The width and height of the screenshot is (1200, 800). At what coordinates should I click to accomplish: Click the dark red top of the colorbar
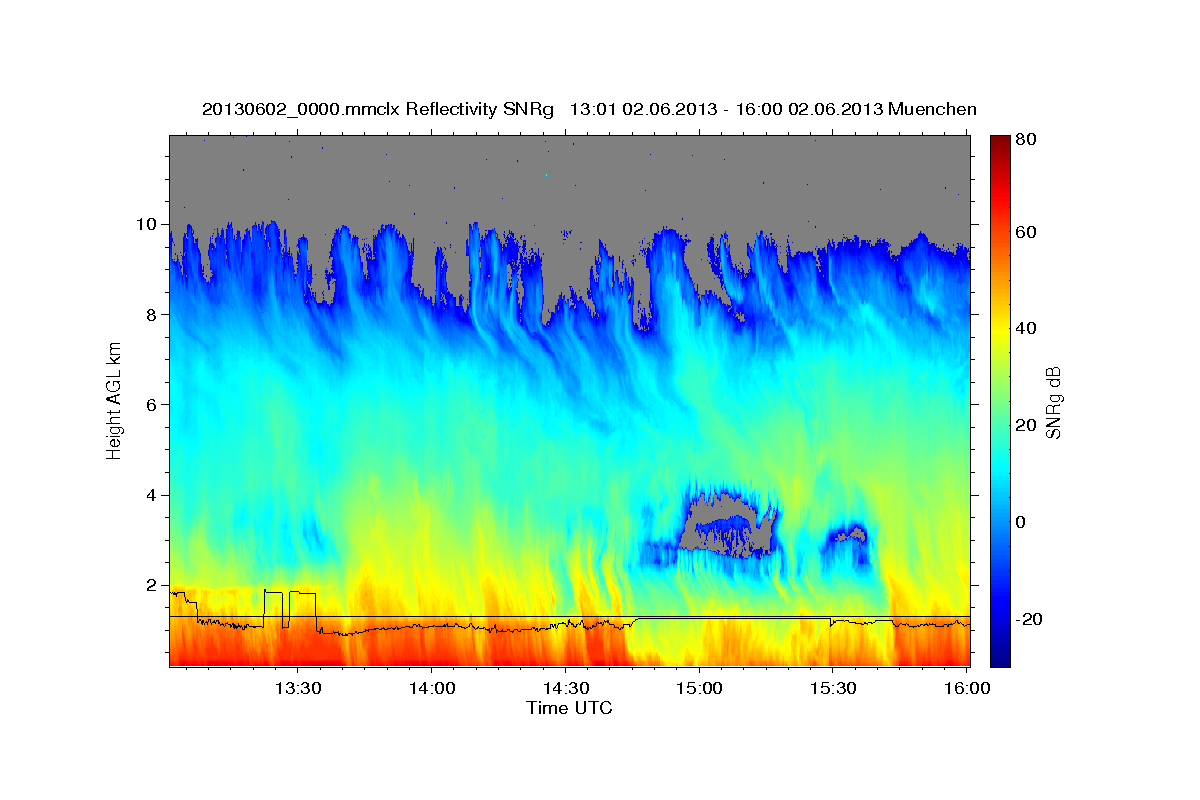point(999,143)
